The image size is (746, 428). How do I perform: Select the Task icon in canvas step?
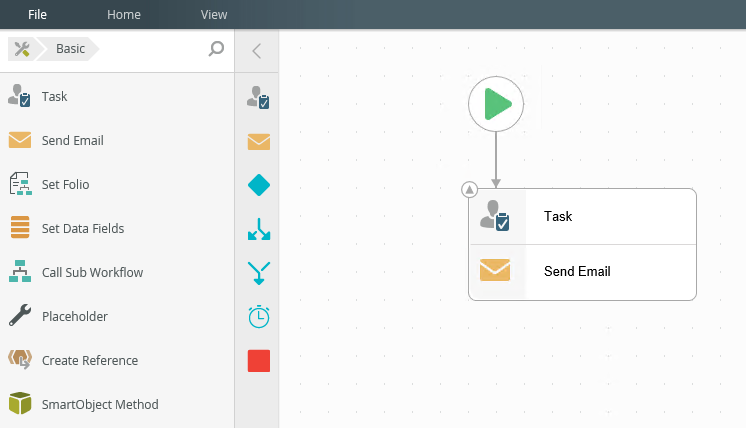coord(495,215)
